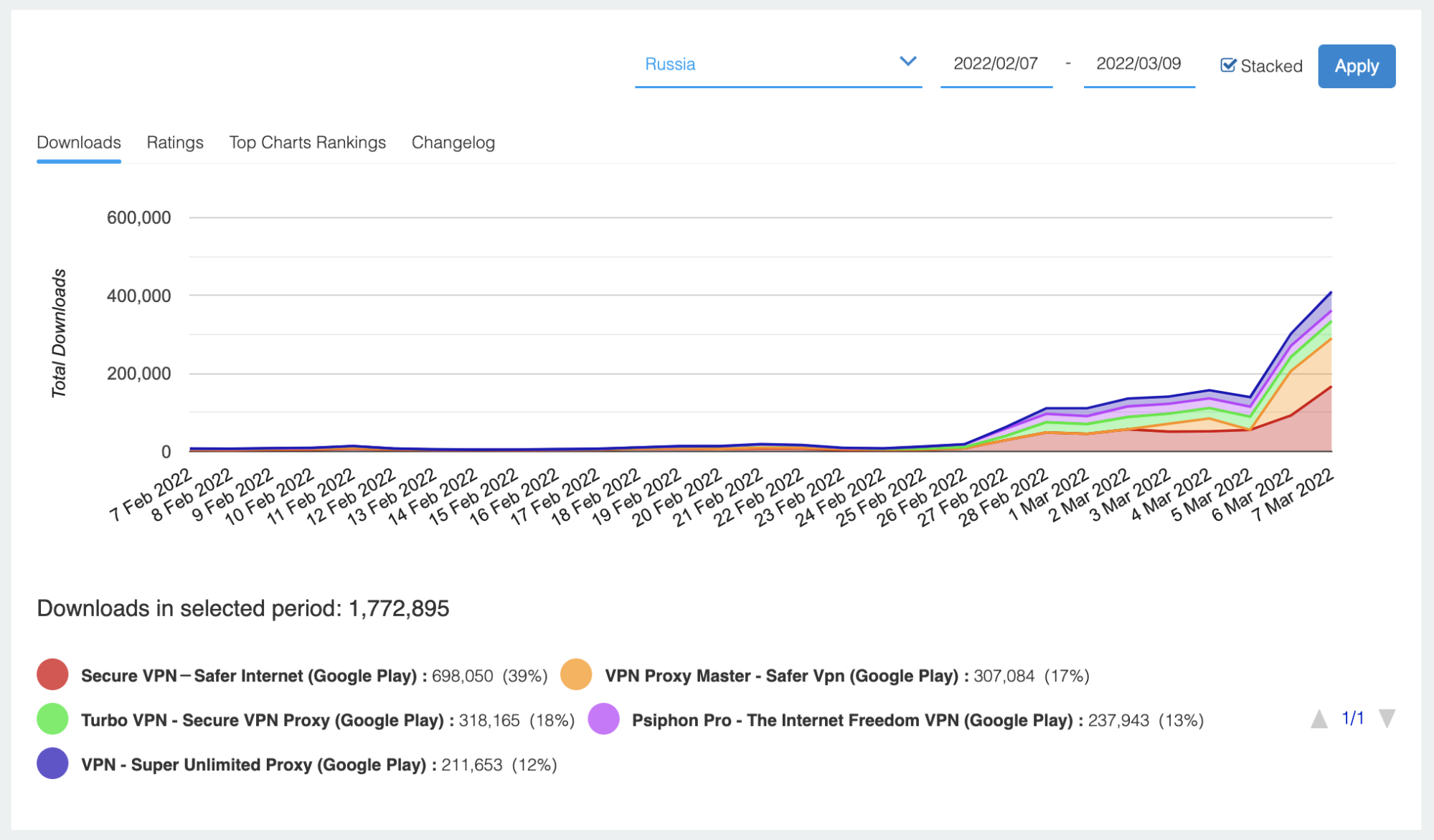Click the legend page up arrow

coord(1319,719)
